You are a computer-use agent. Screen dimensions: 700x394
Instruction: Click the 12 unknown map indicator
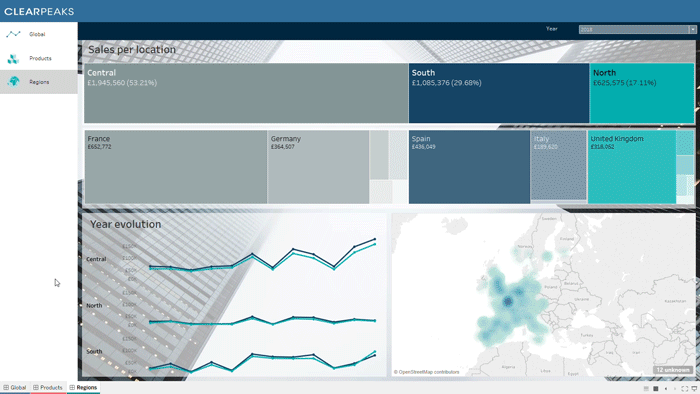673,370
